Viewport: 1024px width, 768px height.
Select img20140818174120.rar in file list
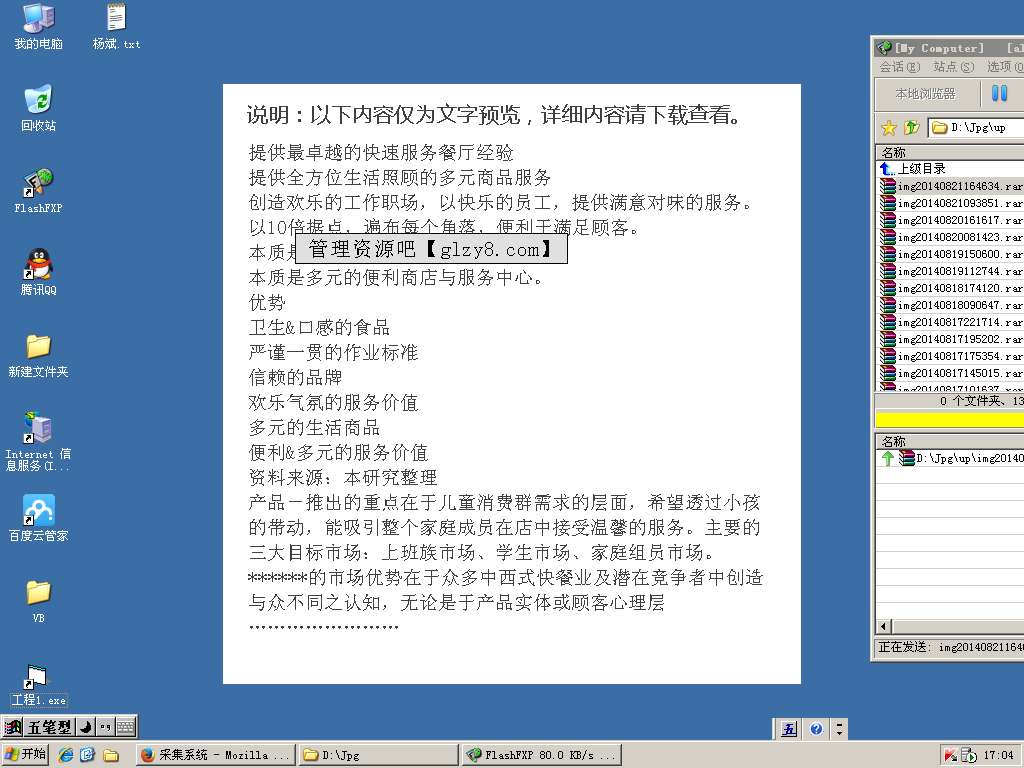(x=951, y=288)
